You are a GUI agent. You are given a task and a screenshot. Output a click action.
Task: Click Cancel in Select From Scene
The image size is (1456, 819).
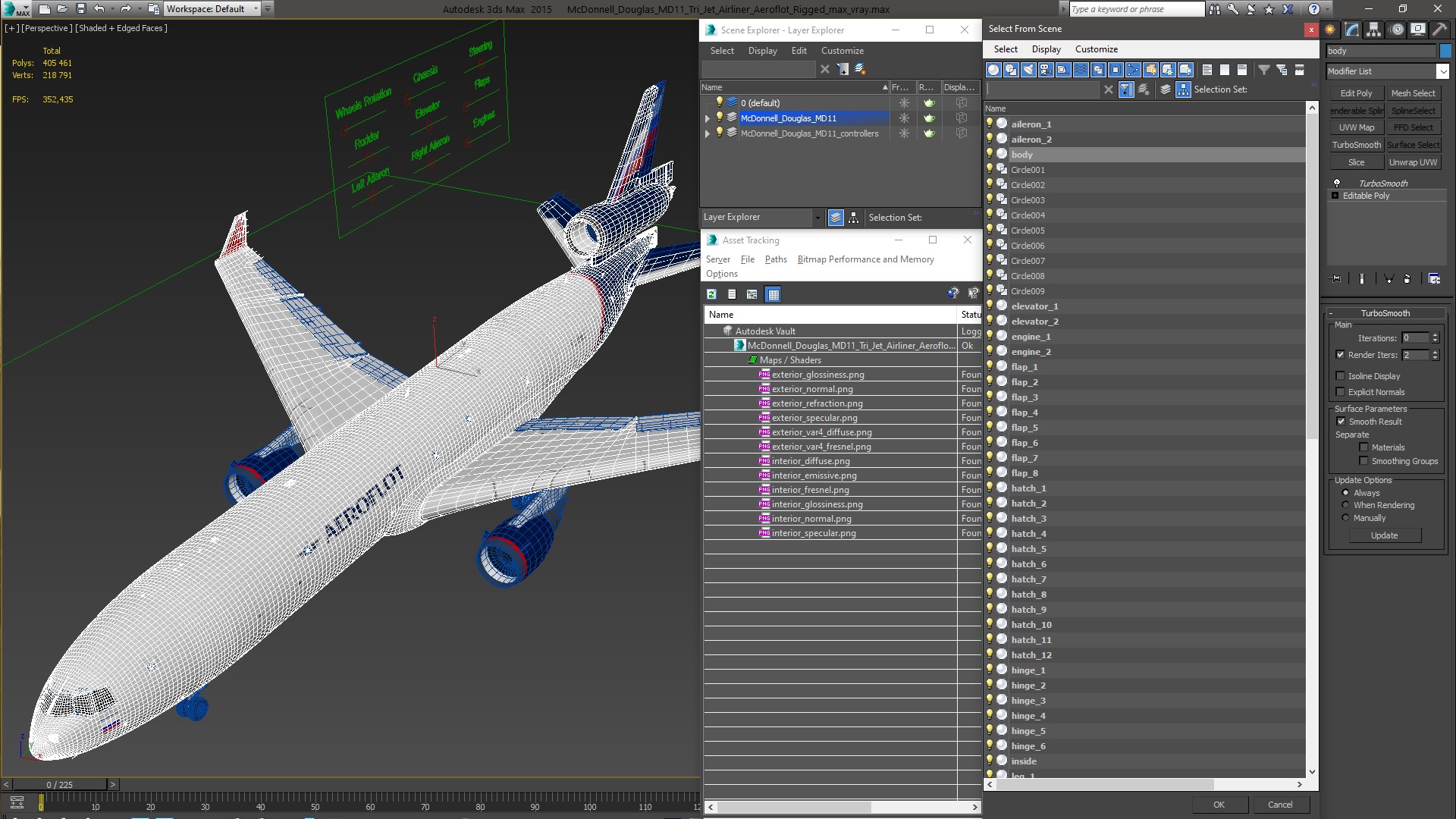pos(1280,805)
